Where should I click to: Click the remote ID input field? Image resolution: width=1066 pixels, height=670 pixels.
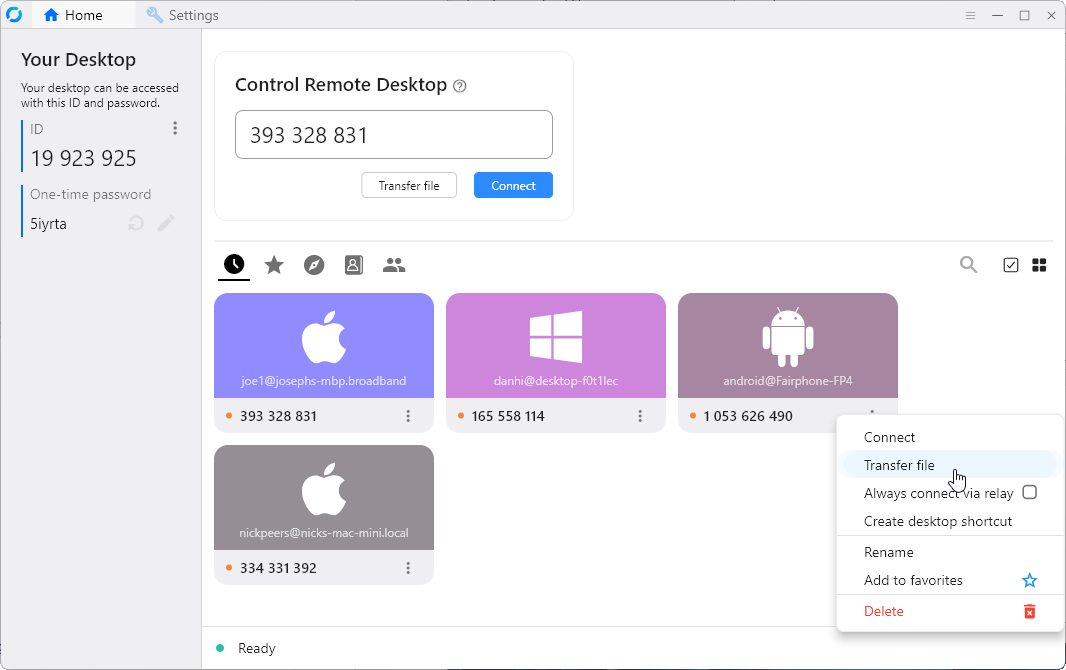(394, 134)
